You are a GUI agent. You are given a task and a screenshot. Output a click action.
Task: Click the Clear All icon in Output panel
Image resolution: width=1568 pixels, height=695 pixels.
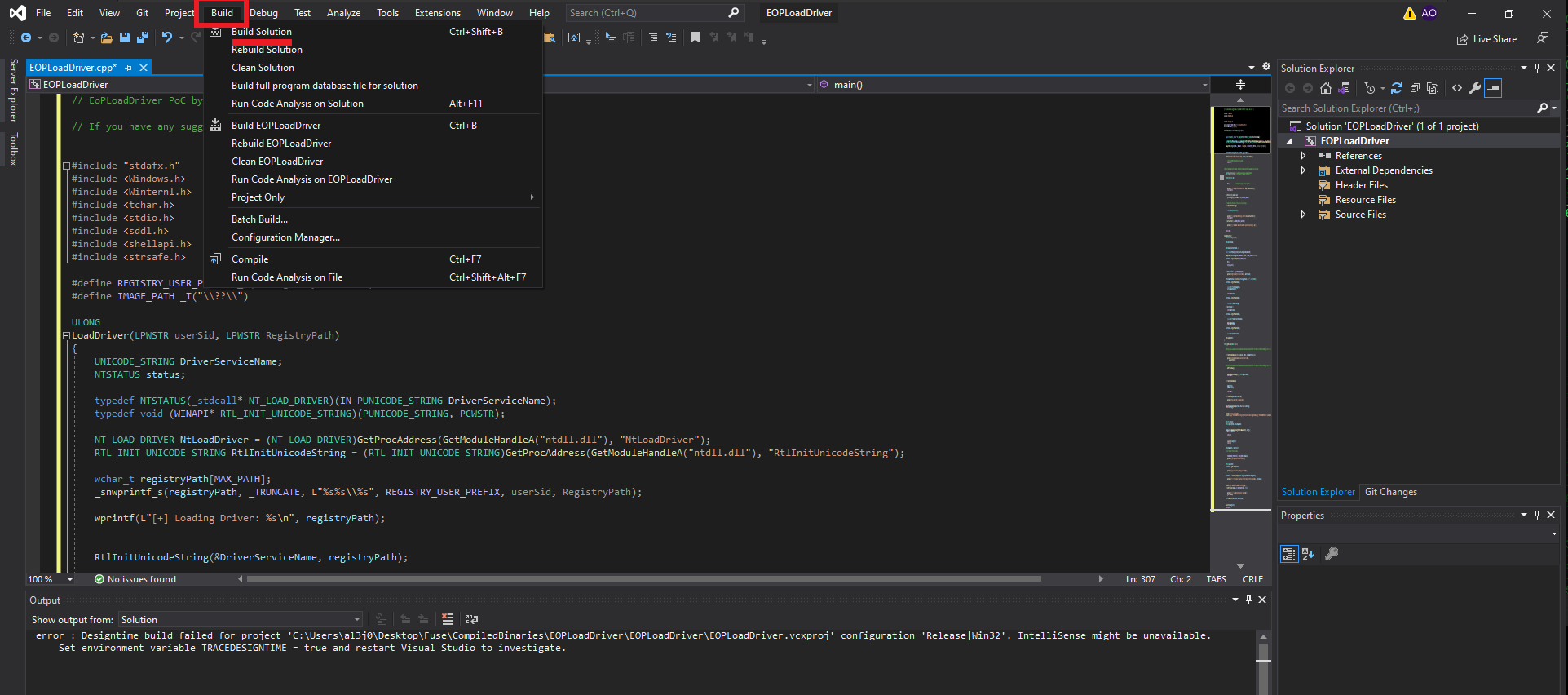click(447, 620)
